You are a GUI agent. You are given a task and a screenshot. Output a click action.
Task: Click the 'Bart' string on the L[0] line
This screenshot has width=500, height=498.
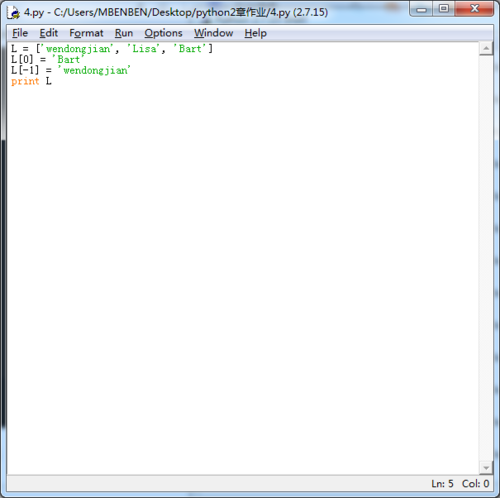coord(68,59)
